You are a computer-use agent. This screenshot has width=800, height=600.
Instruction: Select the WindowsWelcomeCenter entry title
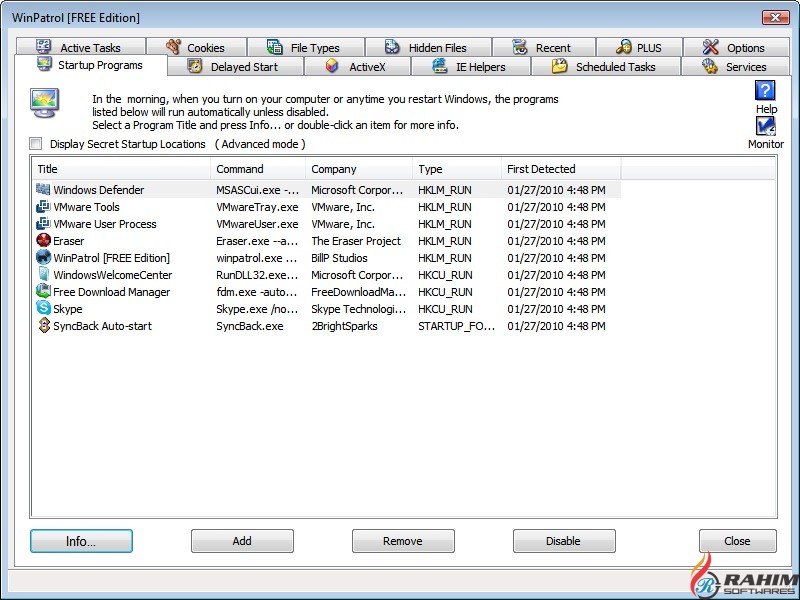[113, 274]
